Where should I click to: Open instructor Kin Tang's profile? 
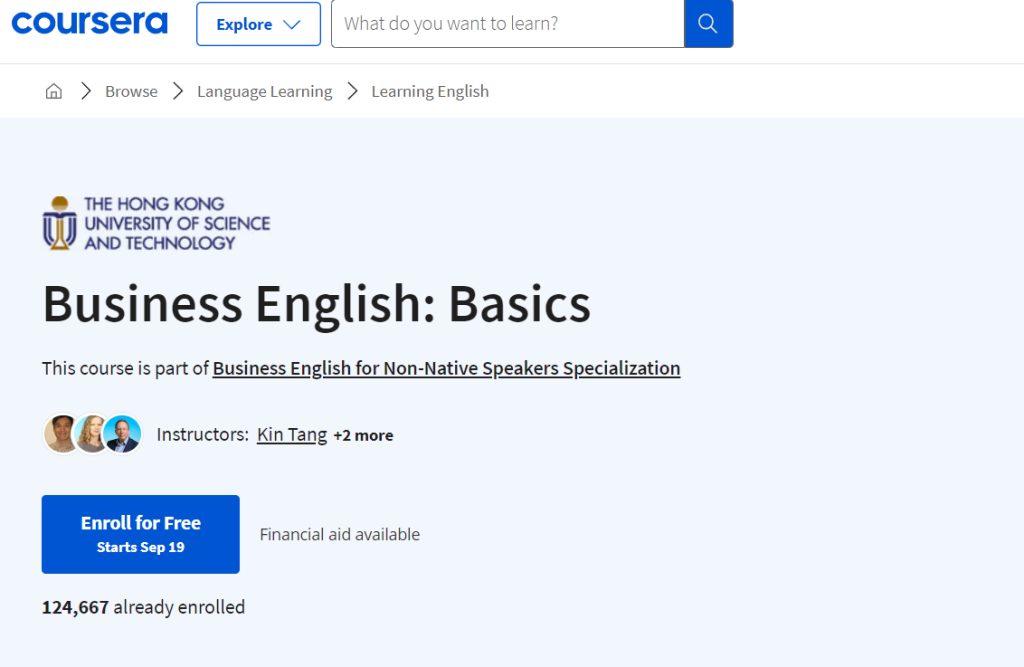(291, 434)
